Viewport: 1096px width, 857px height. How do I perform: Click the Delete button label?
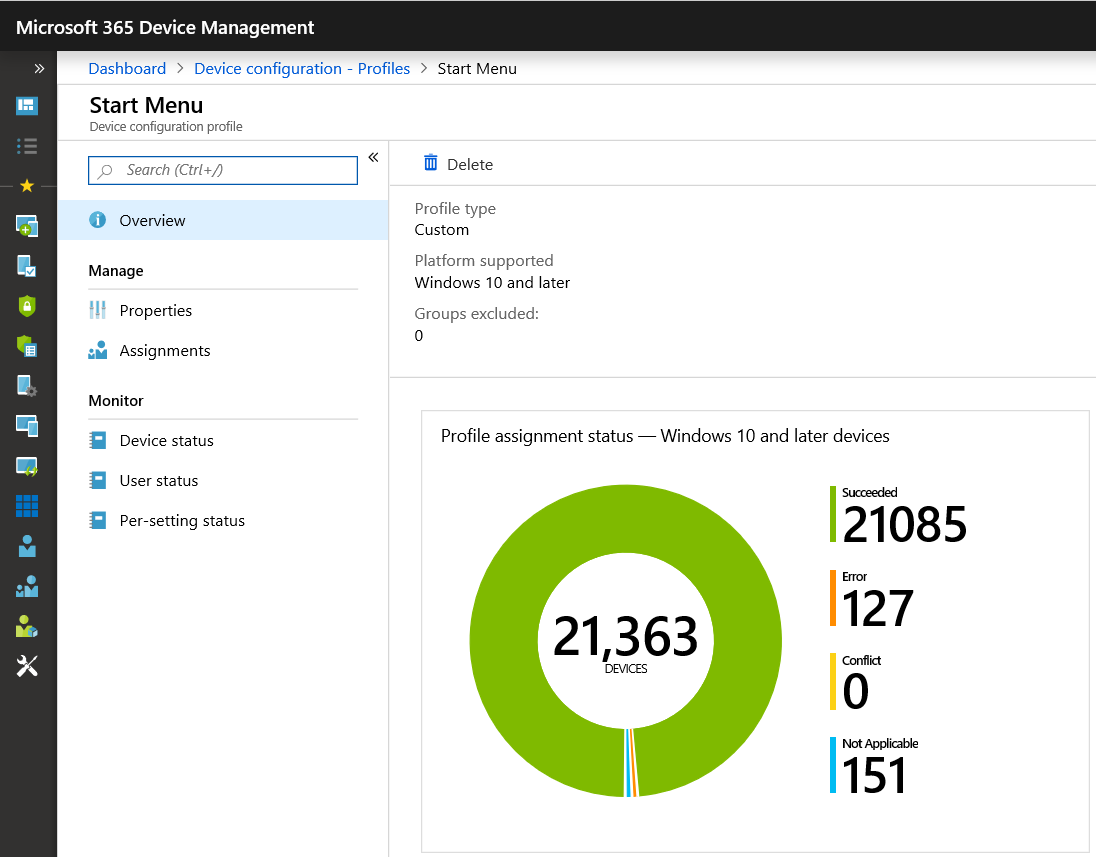pos(470,164)
